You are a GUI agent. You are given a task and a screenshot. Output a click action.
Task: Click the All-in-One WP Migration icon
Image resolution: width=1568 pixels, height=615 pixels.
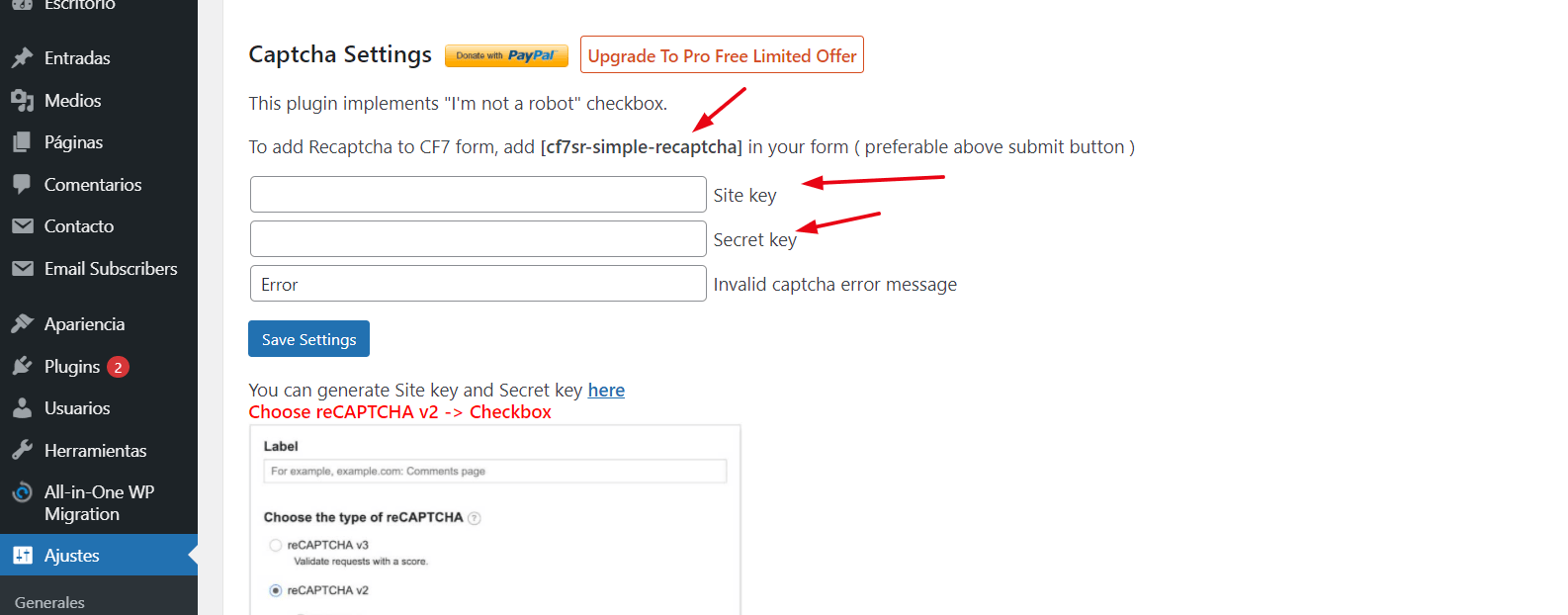point(23,492)
